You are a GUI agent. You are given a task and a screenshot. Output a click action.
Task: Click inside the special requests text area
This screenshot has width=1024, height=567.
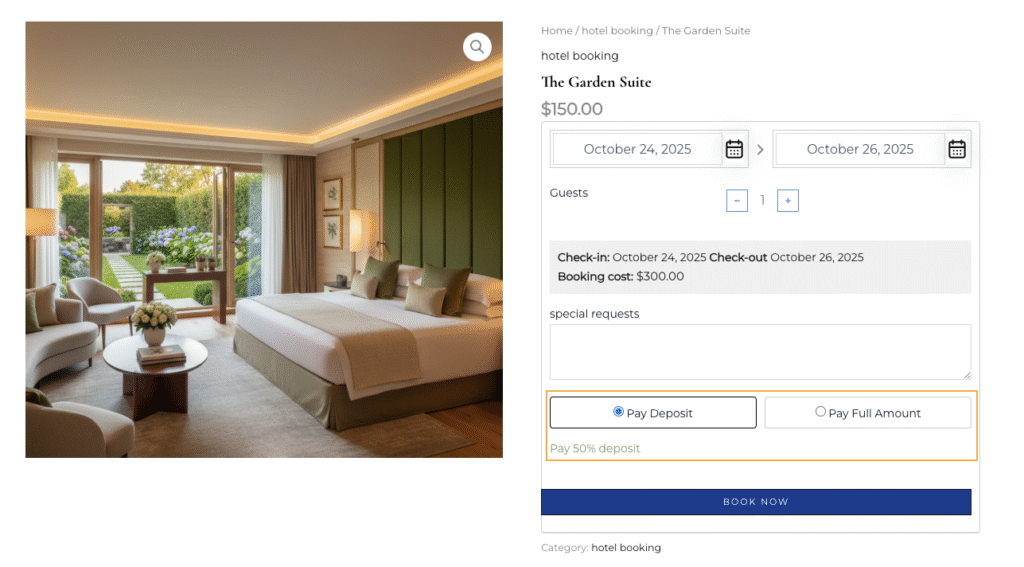pos(760,351)
